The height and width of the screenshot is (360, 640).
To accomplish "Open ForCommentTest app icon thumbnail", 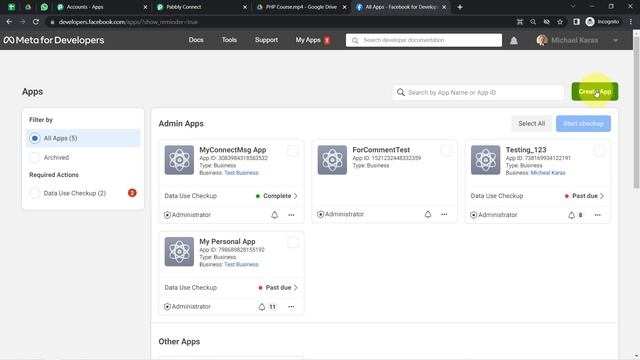I will pyautogui.click(x=332, y=160).
